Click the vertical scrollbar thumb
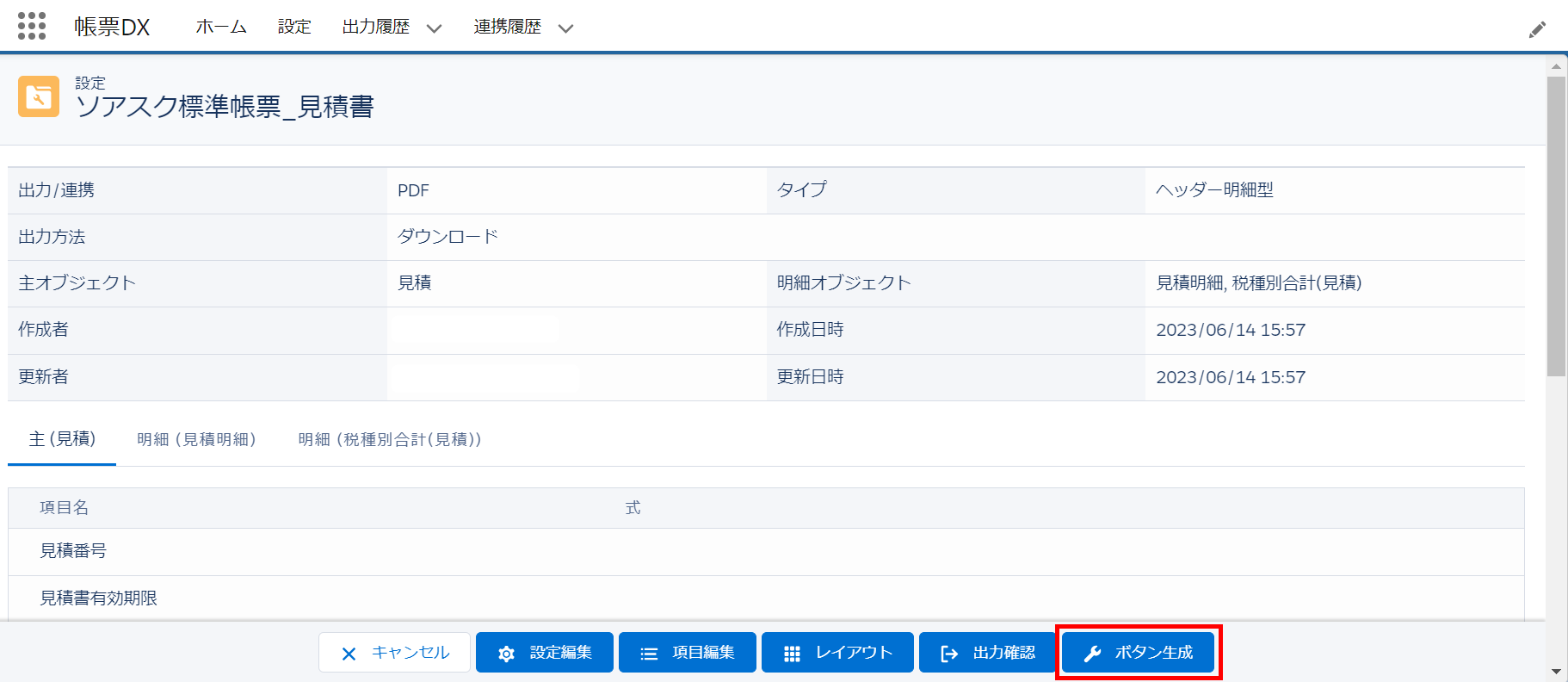This screenshot has width=1568, height=682. click(1556, 226)
